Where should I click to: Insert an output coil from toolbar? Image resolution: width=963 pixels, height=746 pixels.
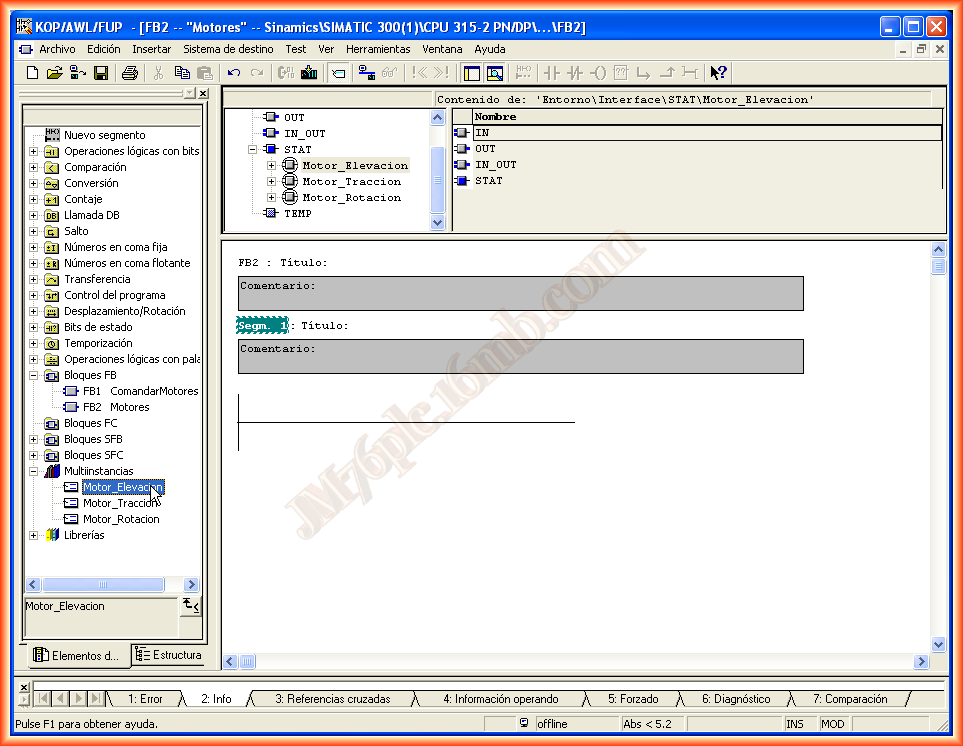point(597,73)
